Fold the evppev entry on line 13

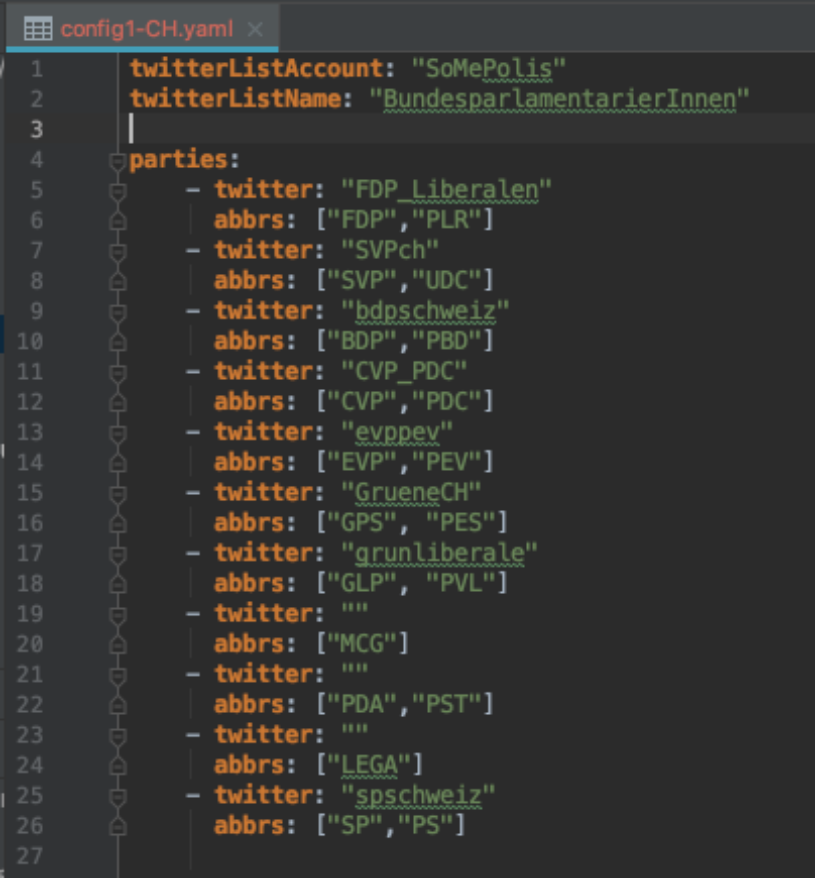tap(118, 432)
